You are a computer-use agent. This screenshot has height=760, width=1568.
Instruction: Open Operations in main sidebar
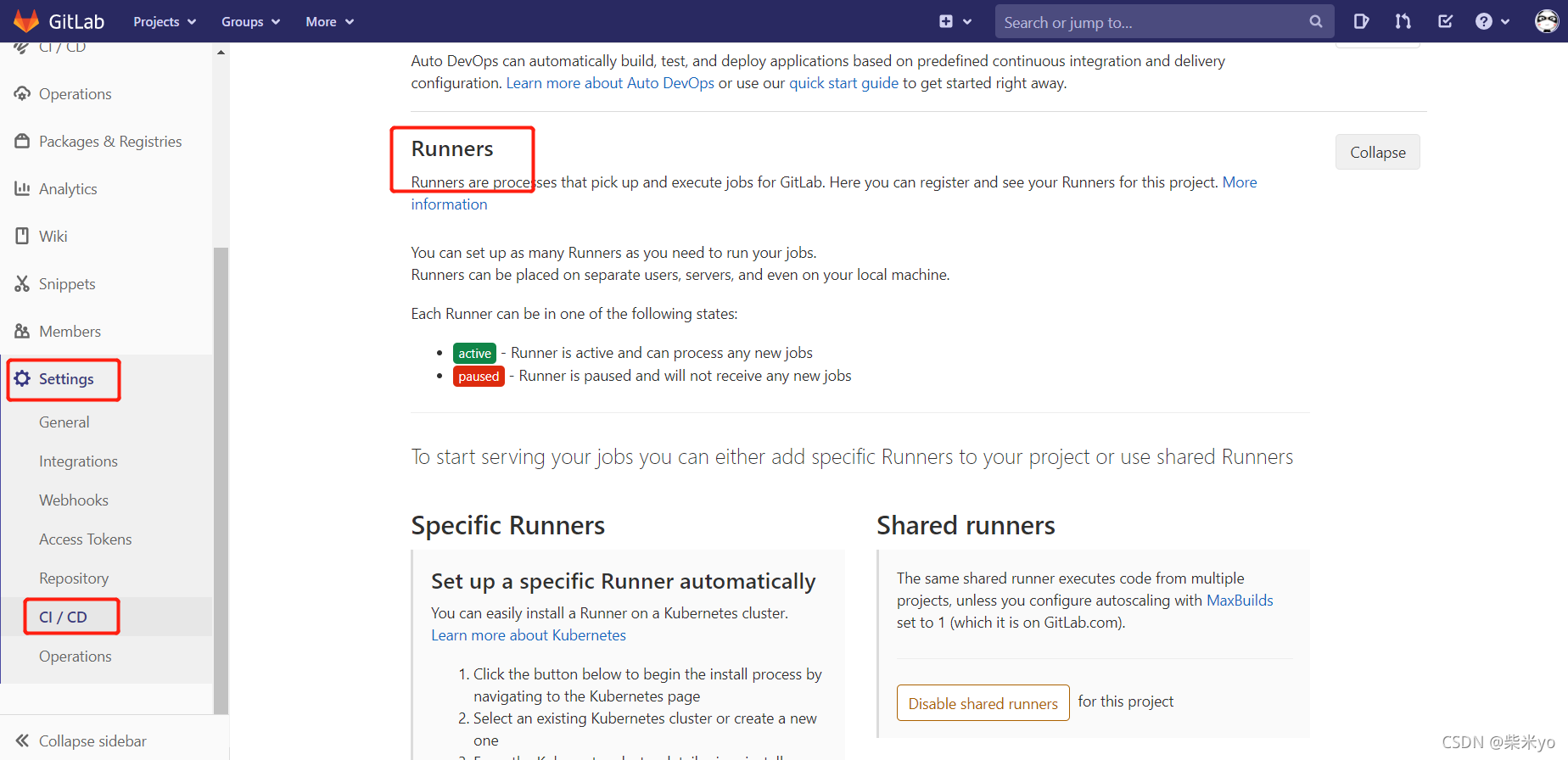[76, 94]
